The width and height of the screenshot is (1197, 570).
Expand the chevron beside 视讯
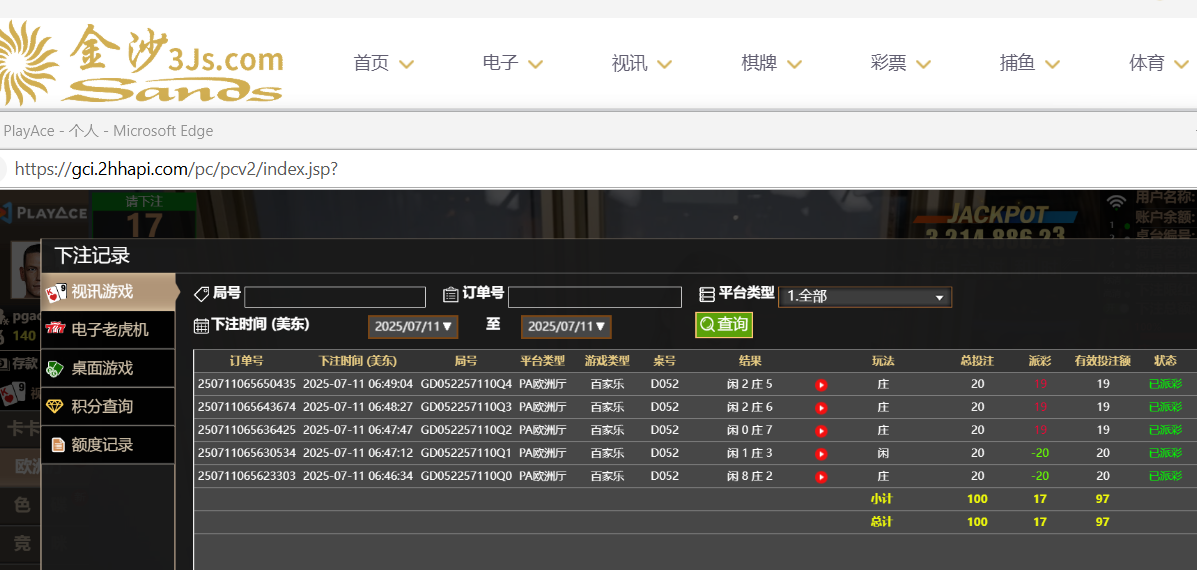tap(665, 65)
